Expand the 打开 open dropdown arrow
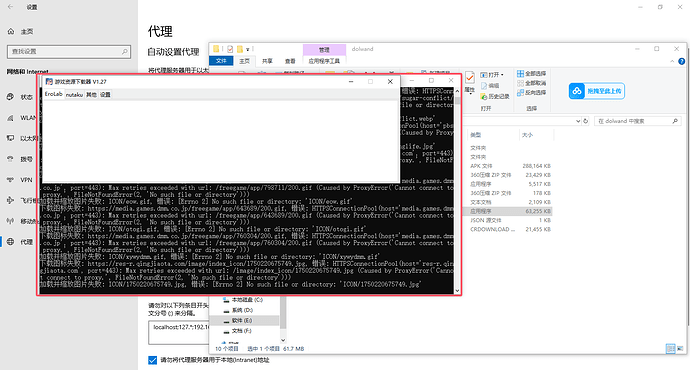Screen dimensions: 690x370 tap(502, 75)
